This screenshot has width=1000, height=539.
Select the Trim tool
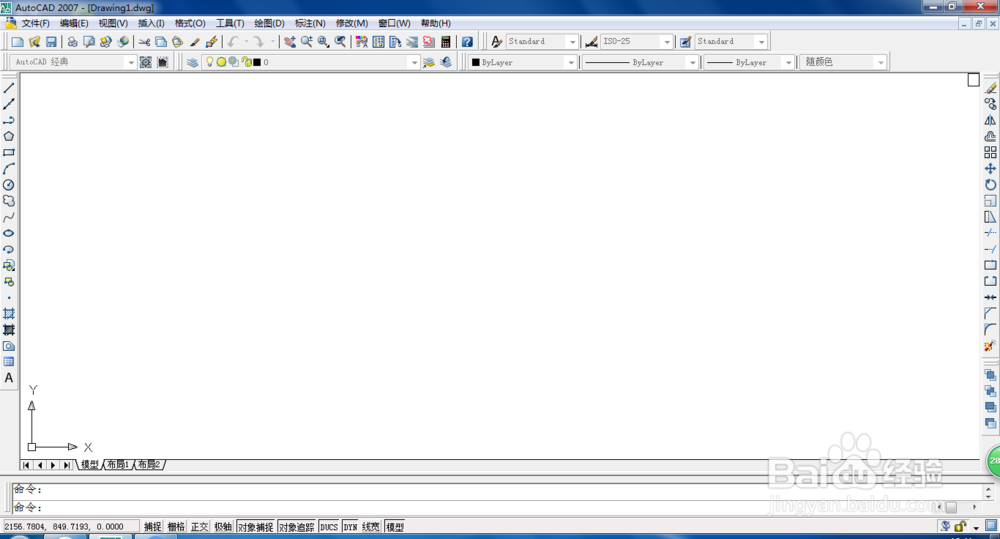[x=990, y=233]
